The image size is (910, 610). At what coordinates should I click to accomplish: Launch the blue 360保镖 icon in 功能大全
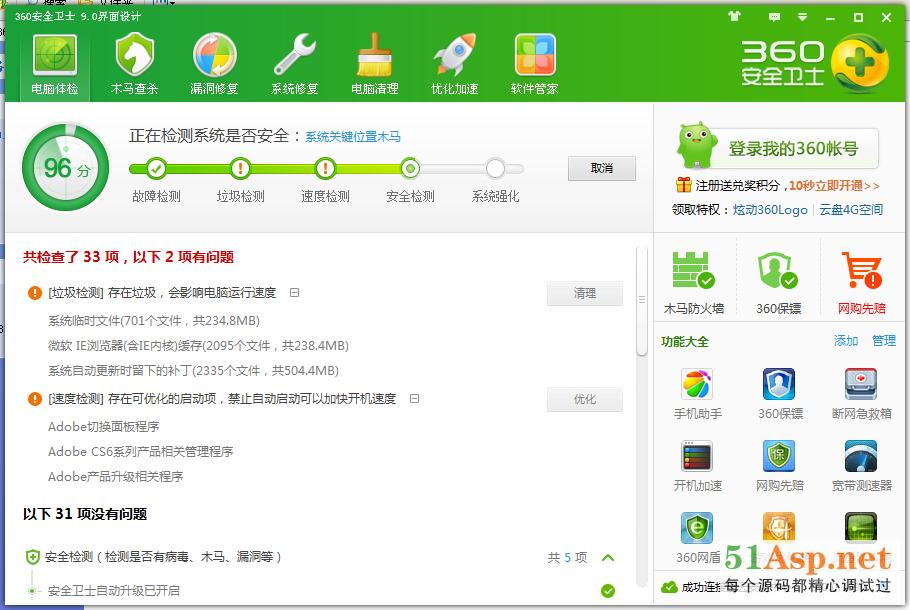(779, 384)
